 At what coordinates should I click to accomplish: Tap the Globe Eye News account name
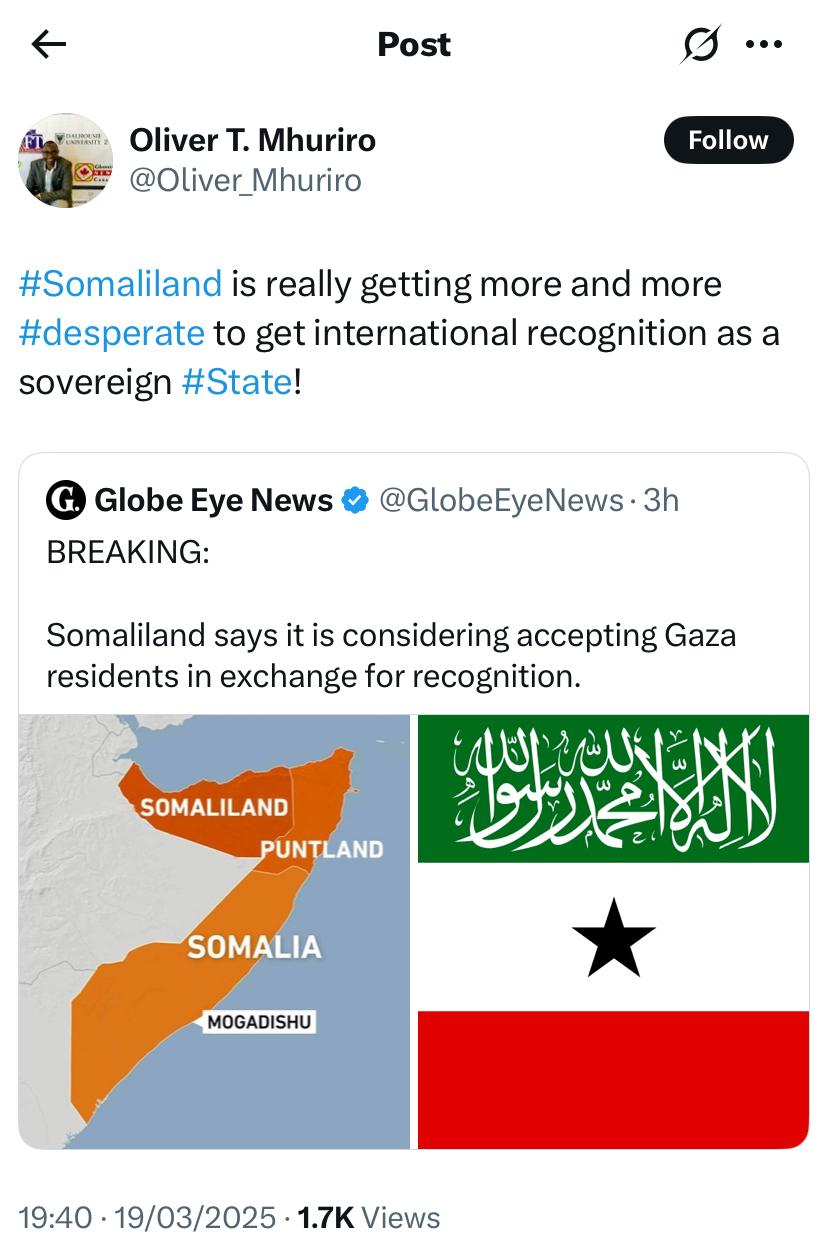[213, 500]
